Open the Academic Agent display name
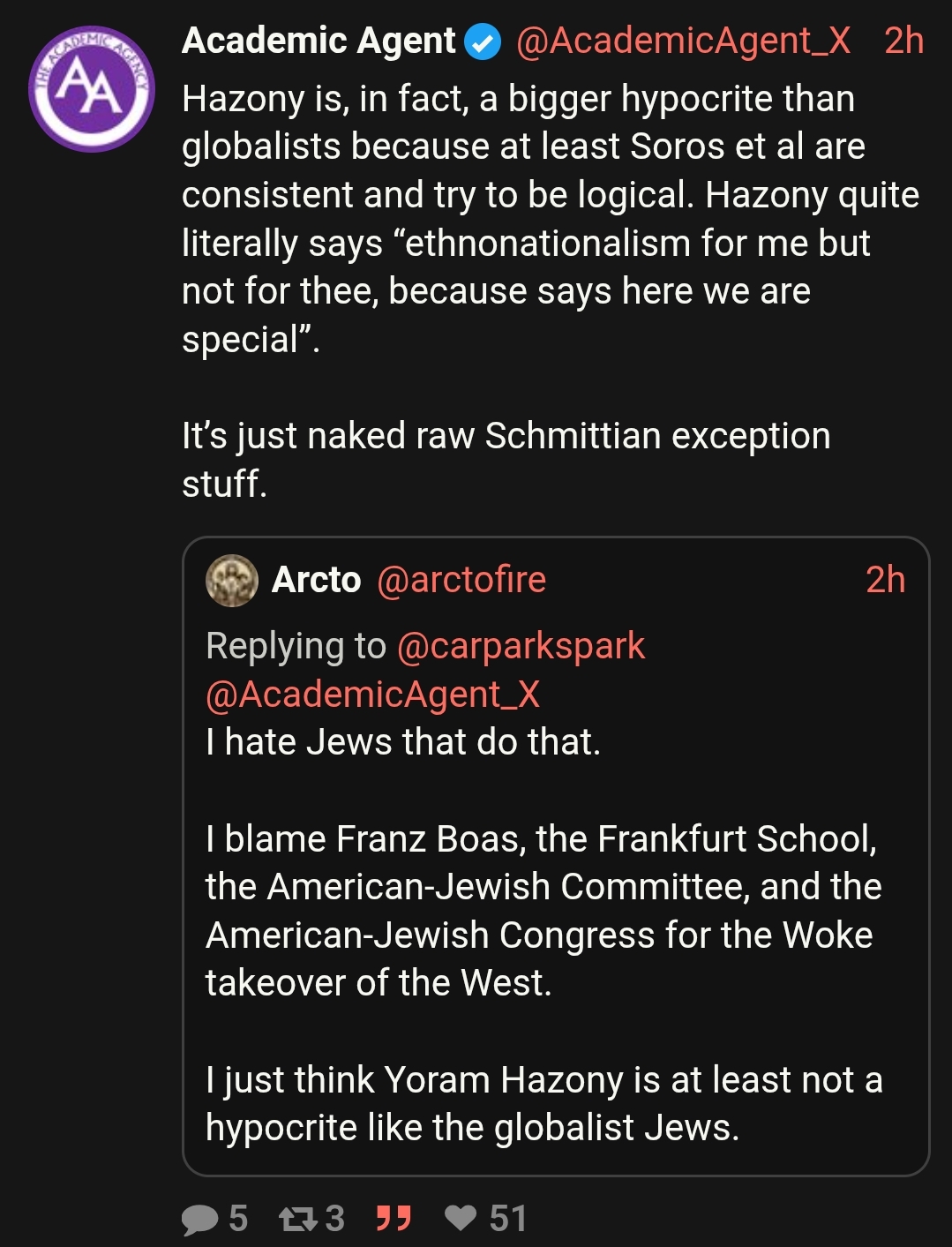 pos(319,41)
